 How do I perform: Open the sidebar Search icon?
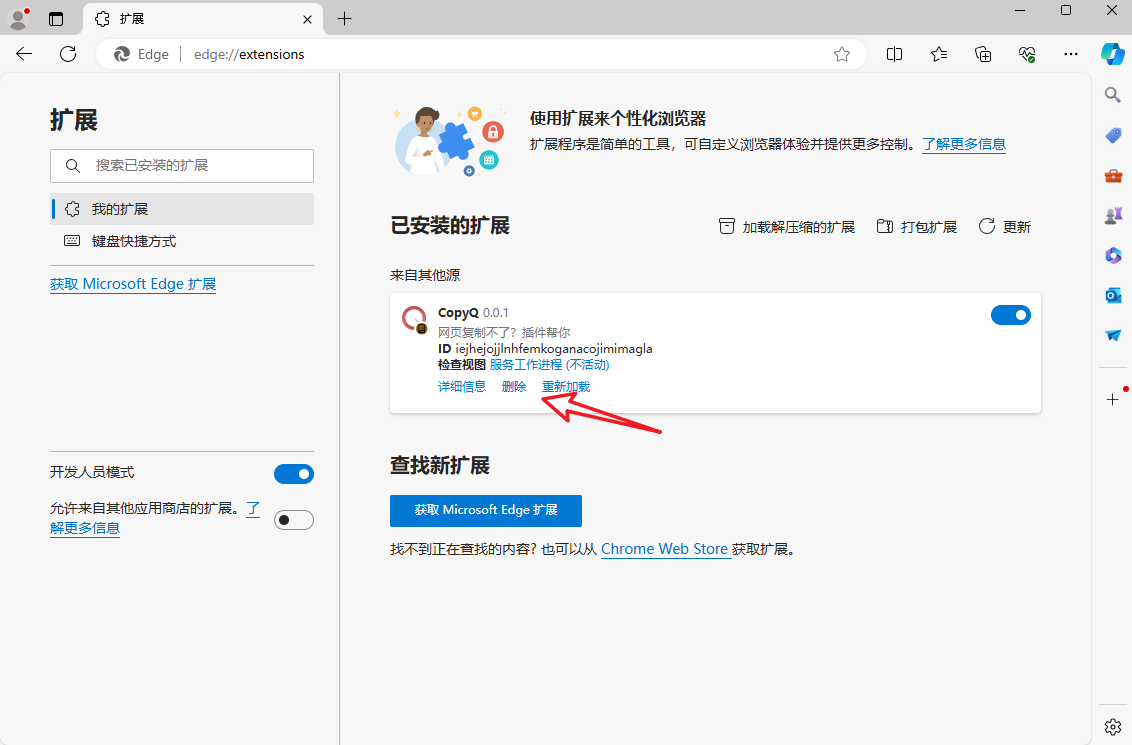(x=1113, y=94)
